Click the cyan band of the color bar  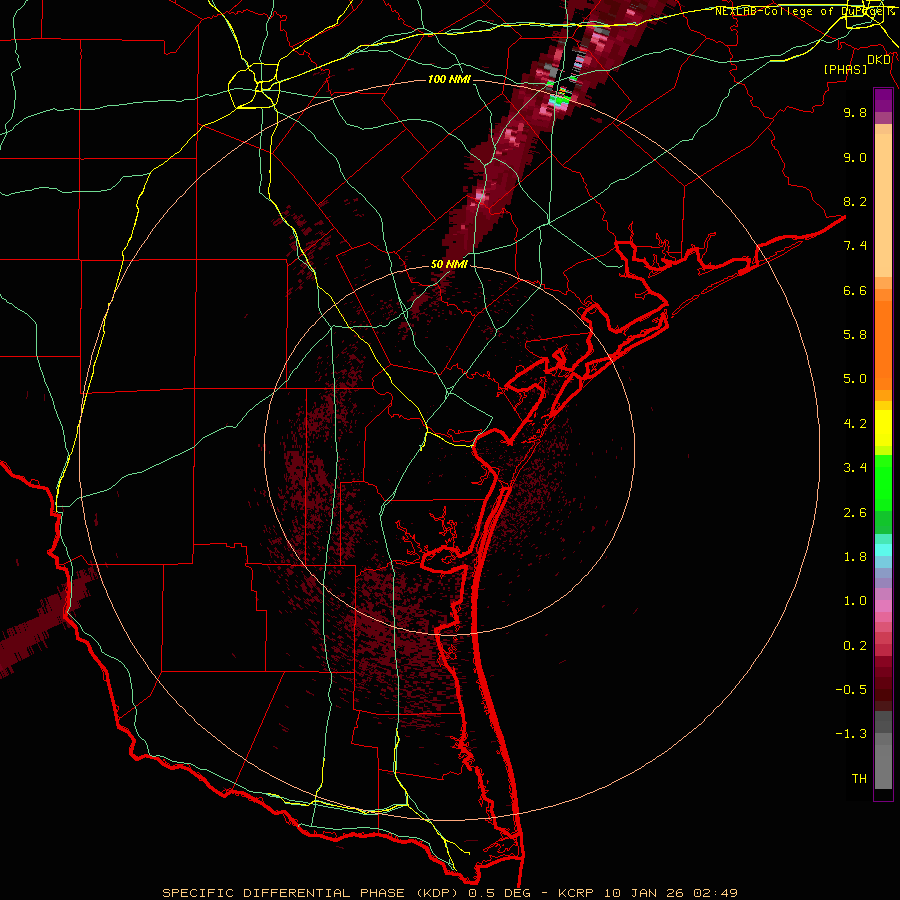coord(883,550)
